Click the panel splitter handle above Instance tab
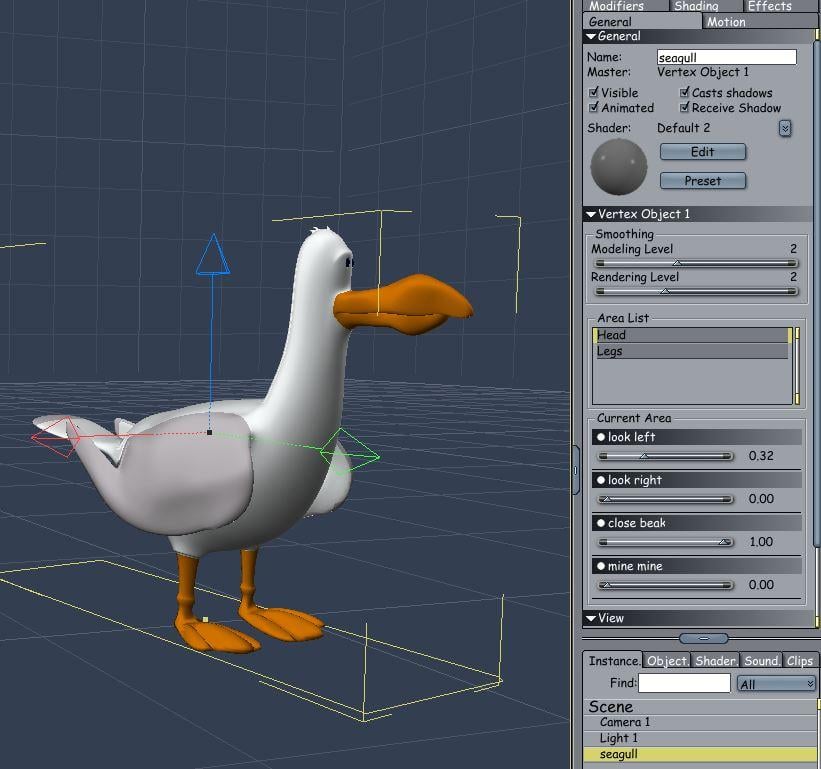Image resolution: width=821 pixels, height=769 pixels. (x=703, y=638)
